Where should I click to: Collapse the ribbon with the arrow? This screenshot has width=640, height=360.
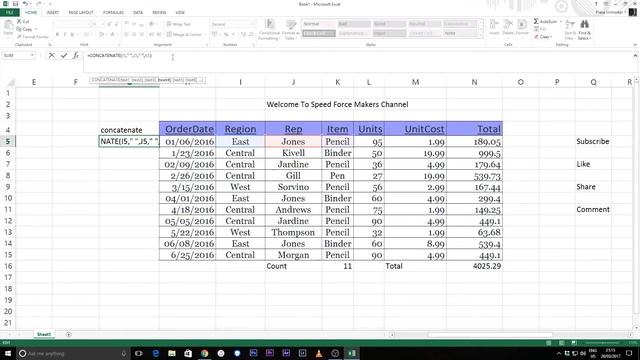tap(635, 44)
